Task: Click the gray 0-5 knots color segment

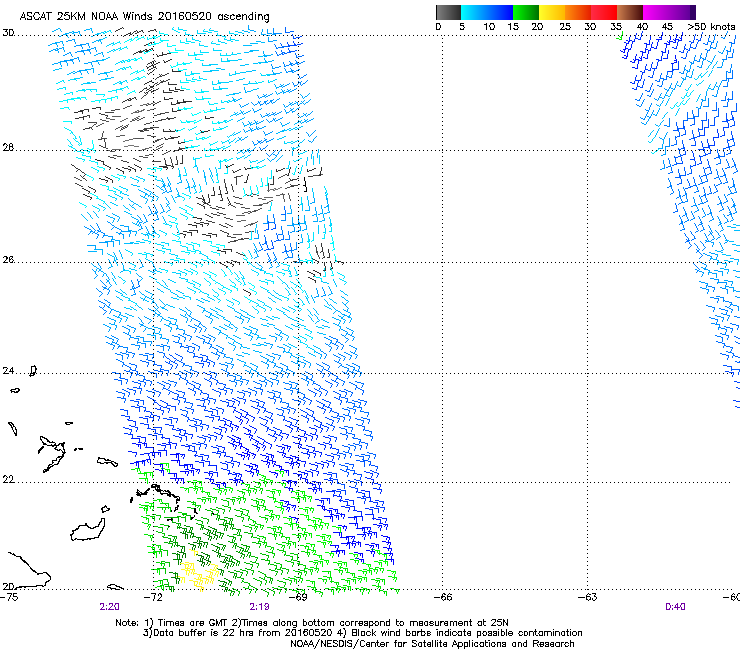Action: (x=448, y=12)
